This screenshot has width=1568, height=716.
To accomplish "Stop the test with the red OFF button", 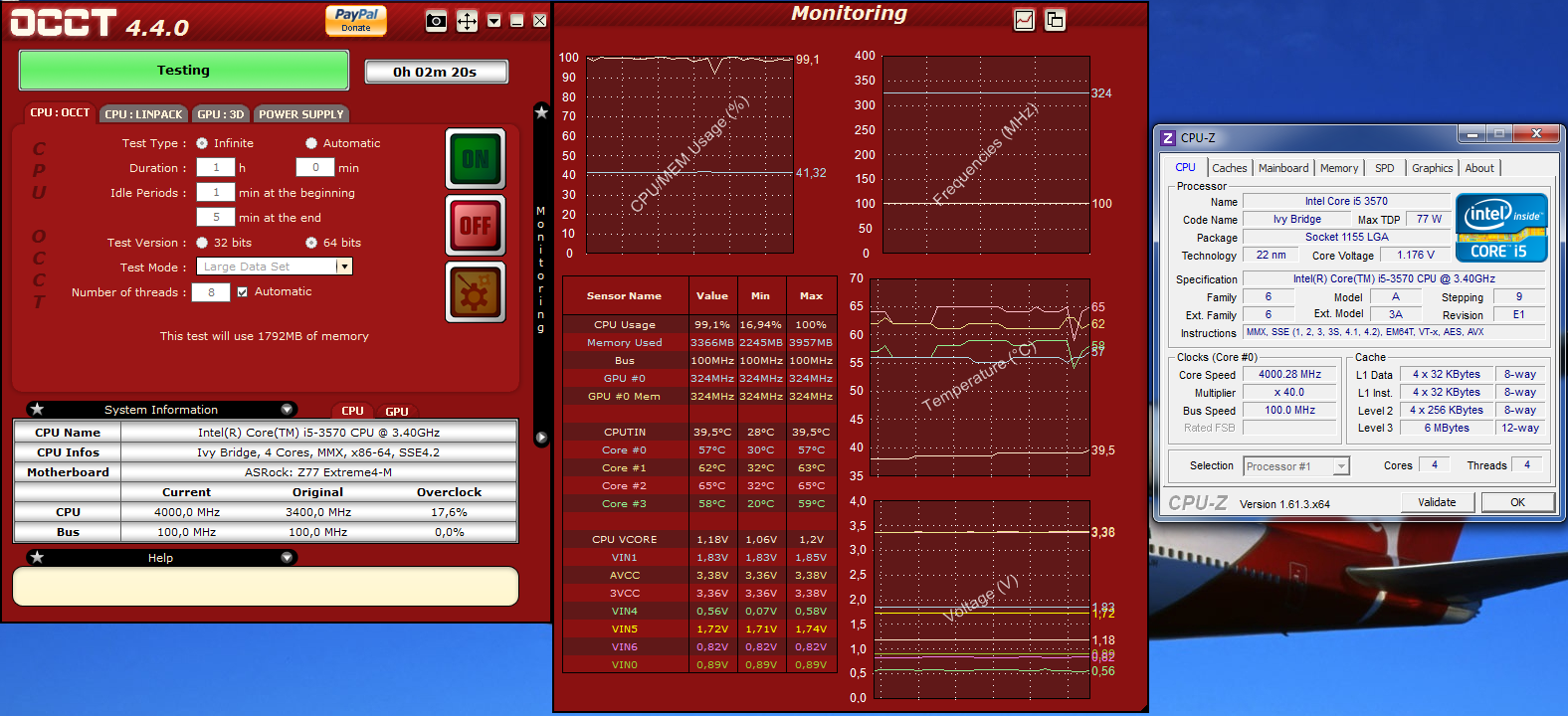I will tap(476, 226).
